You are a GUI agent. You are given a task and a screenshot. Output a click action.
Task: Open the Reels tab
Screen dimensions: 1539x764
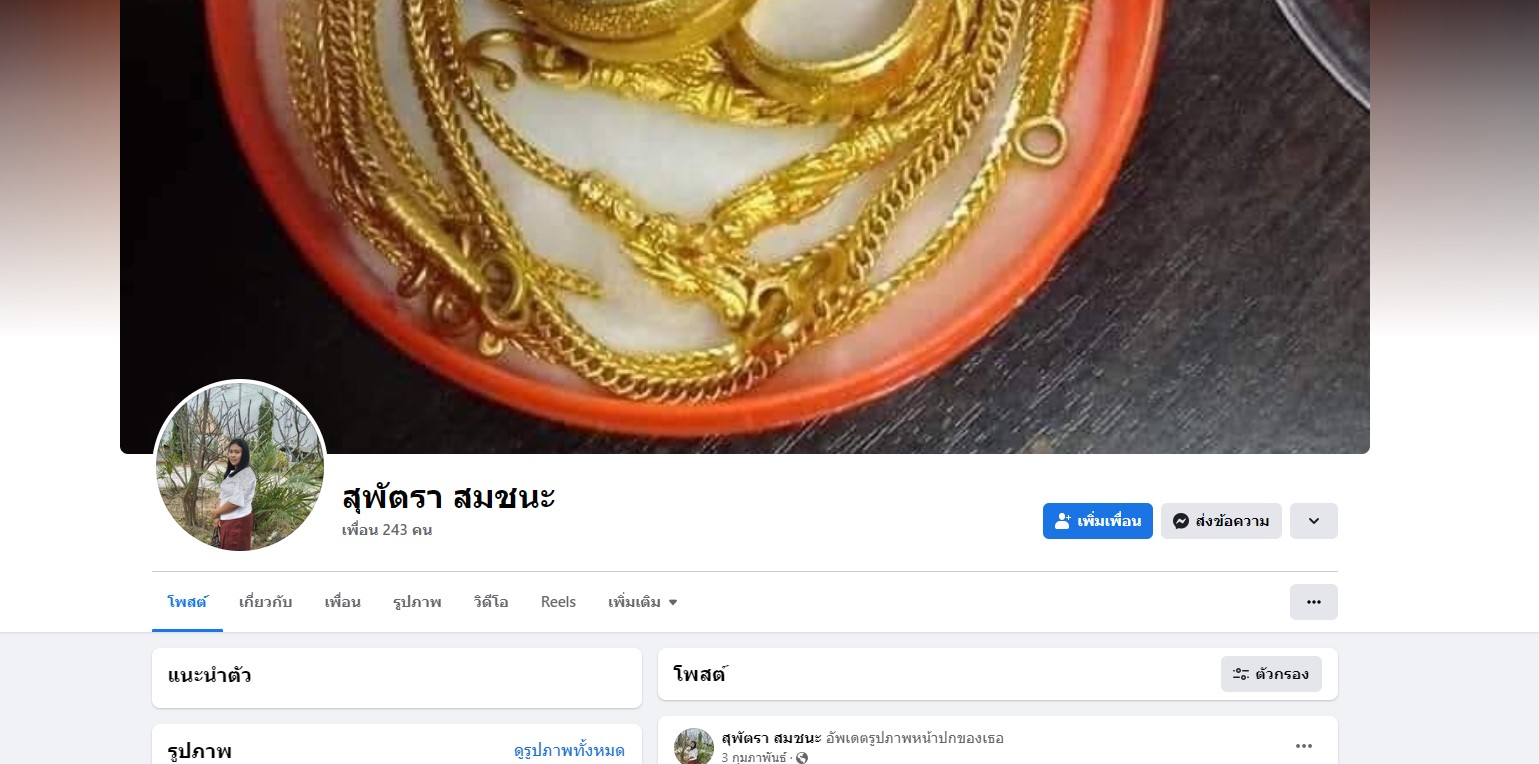(558, 602)
